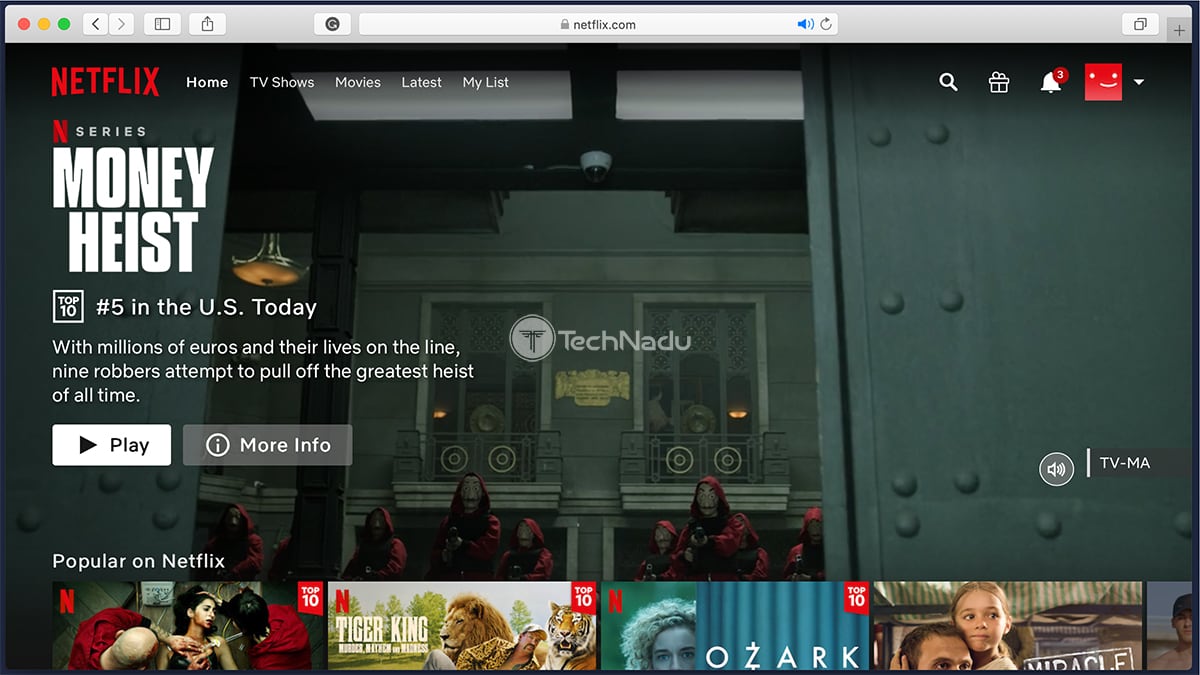
Task: Click the tab overview icon in Safari
Action: tap(1140, 24)
